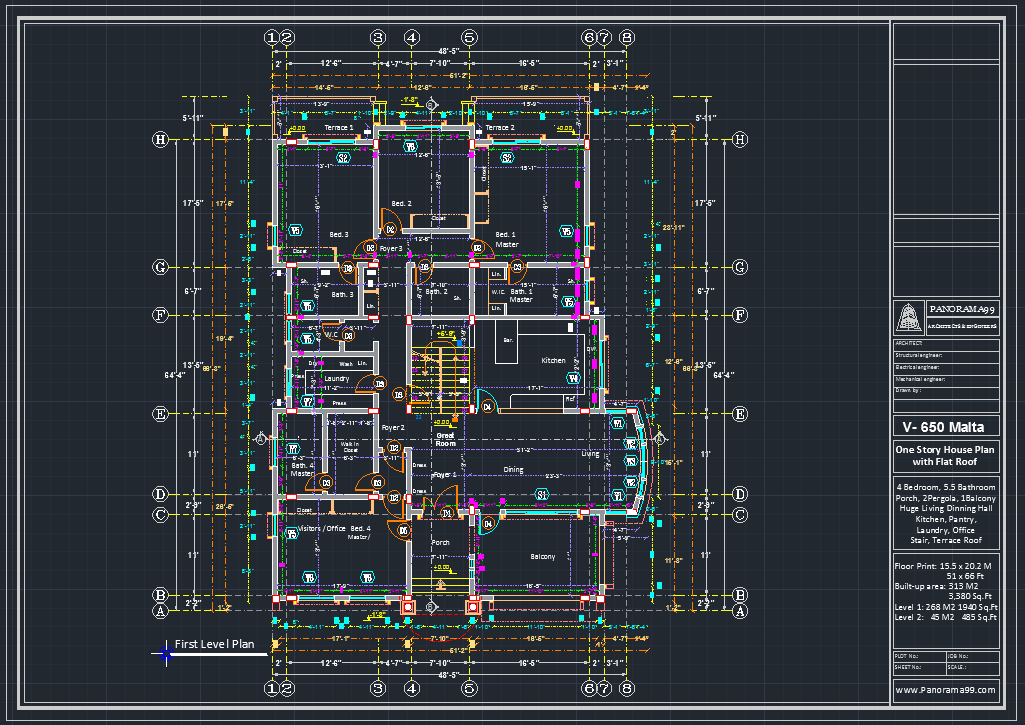Open the www.Panorama99.com link
The image size is (1025, 725).
pyautogui.click(x=945, y=690)
